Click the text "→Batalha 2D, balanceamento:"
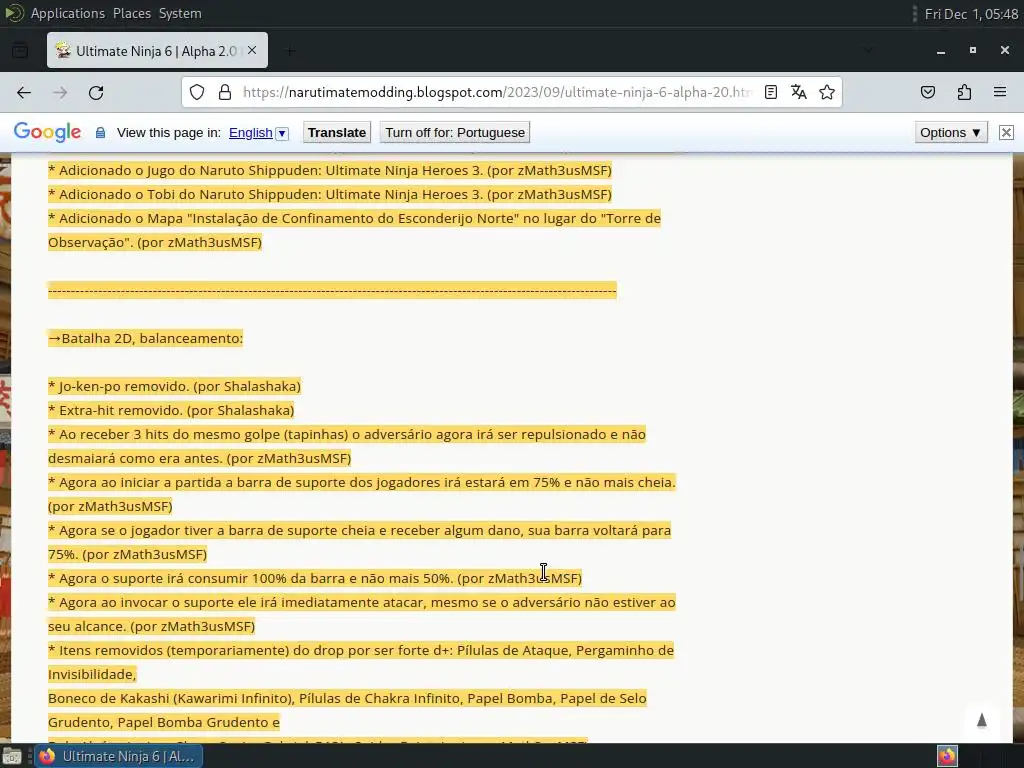 146,338
